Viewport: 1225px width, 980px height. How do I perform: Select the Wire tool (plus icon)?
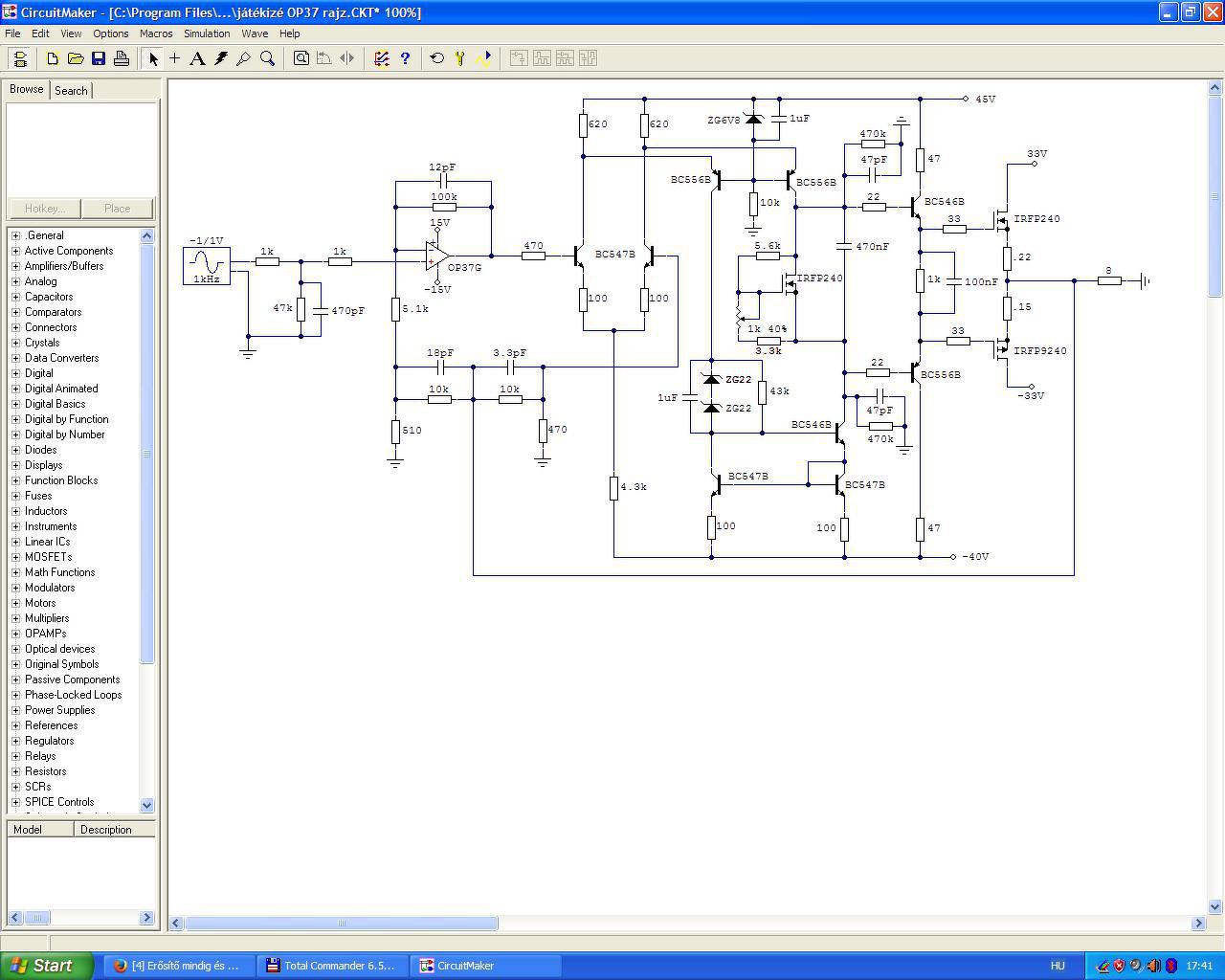pyautogui.click(x=175, y=58)
